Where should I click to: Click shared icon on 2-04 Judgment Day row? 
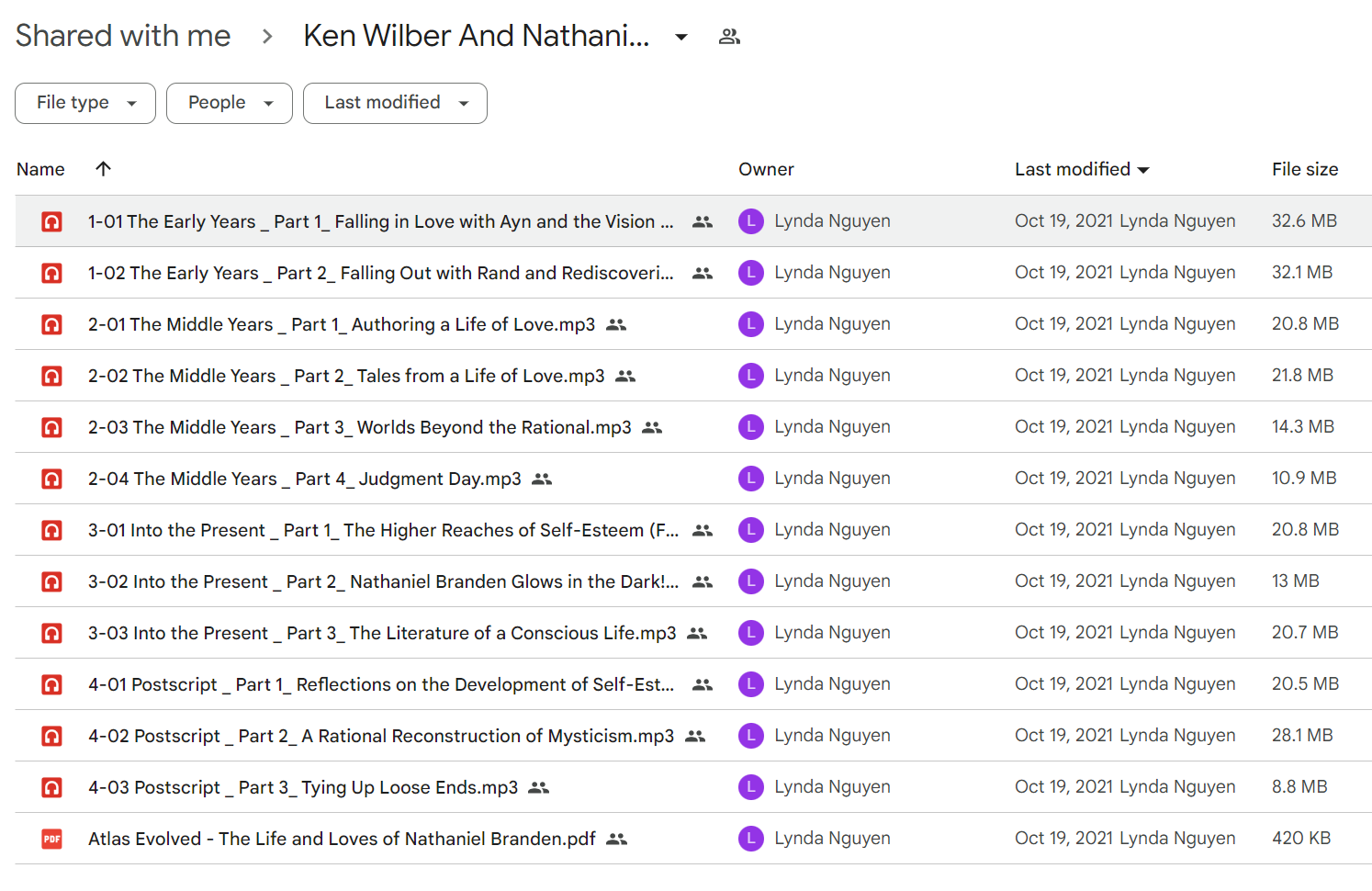pos(542,479)
